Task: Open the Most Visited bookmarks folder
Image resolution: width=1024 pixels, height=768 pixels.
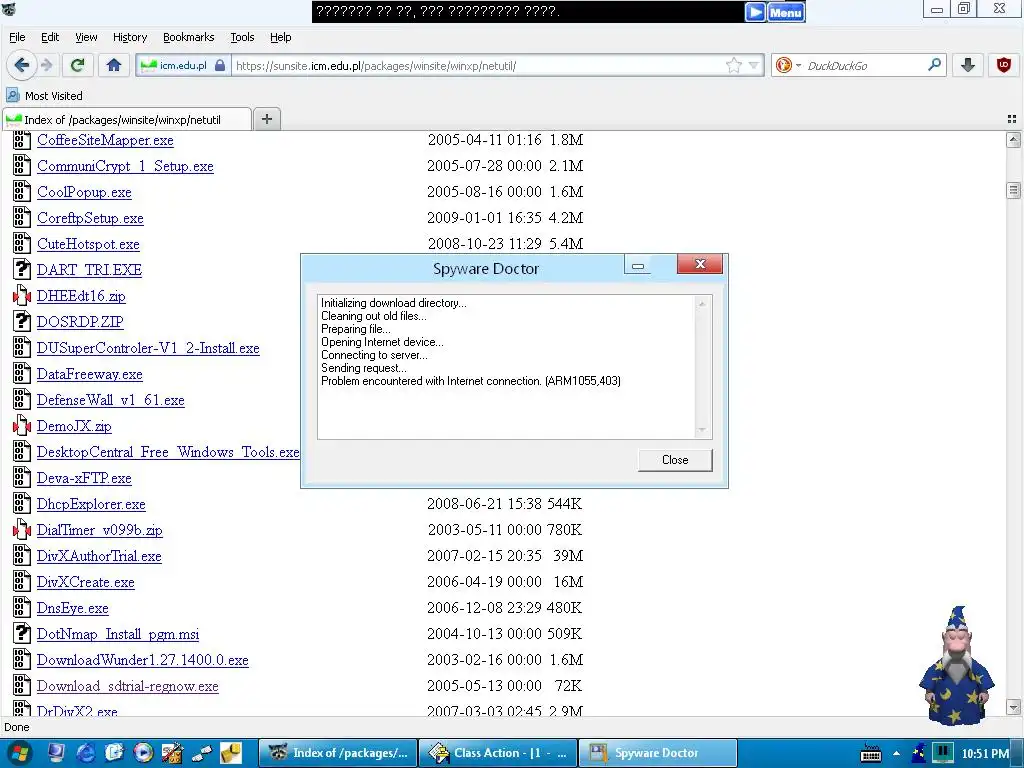Action: tap(45, 95)
